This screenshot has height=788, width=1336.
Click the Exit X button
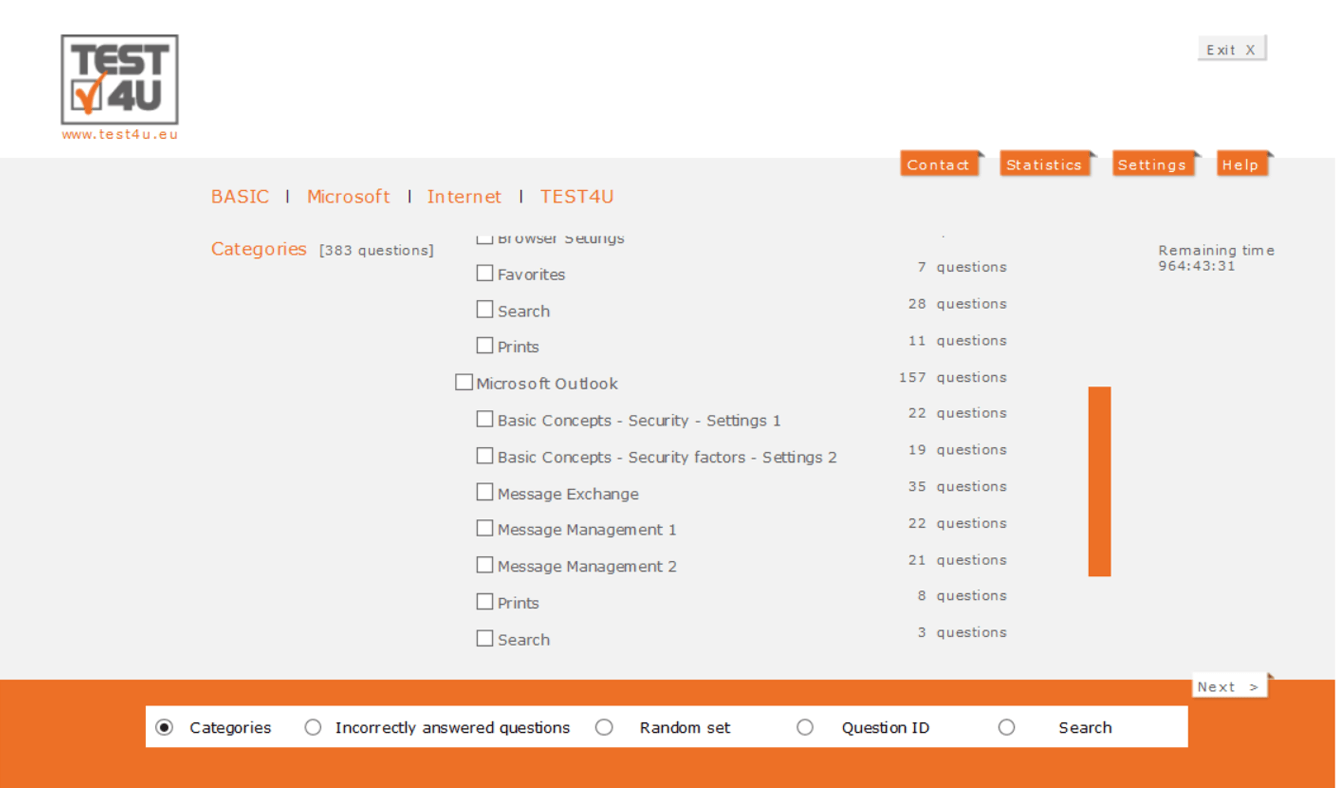(1232, 49)
